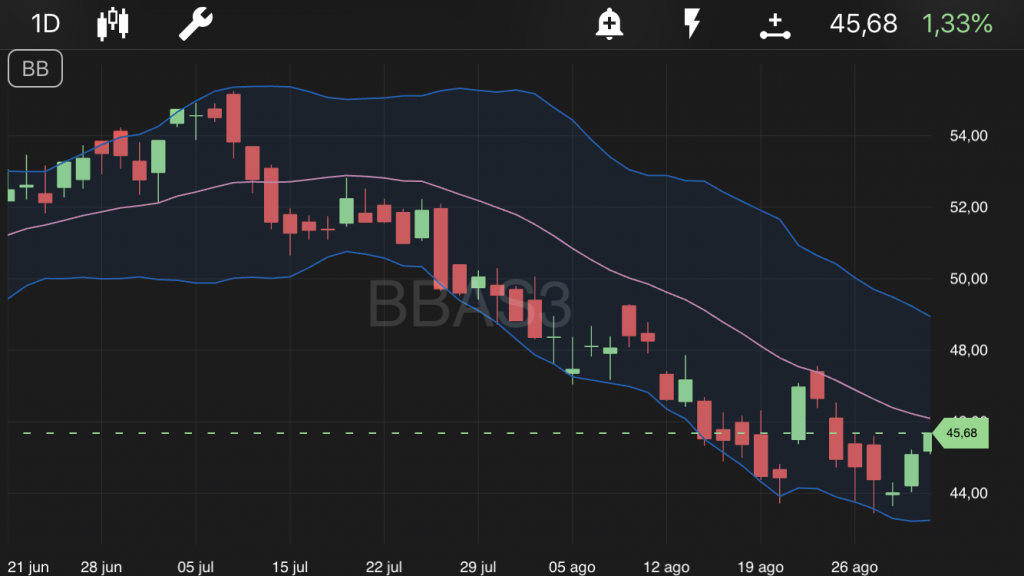Tap the 22 jul date label
The width and height of the screenshot is (1024, 576).
(x=383, y=567)
